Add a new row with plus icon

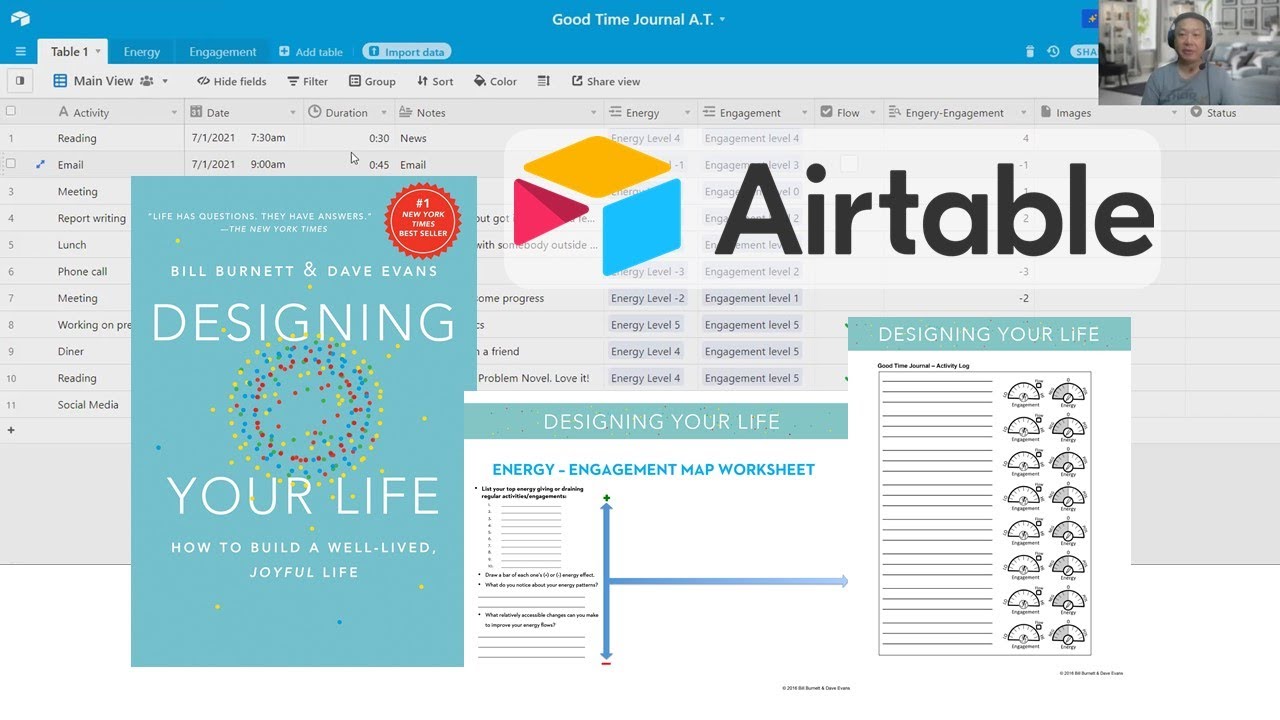tap(11, 430)
